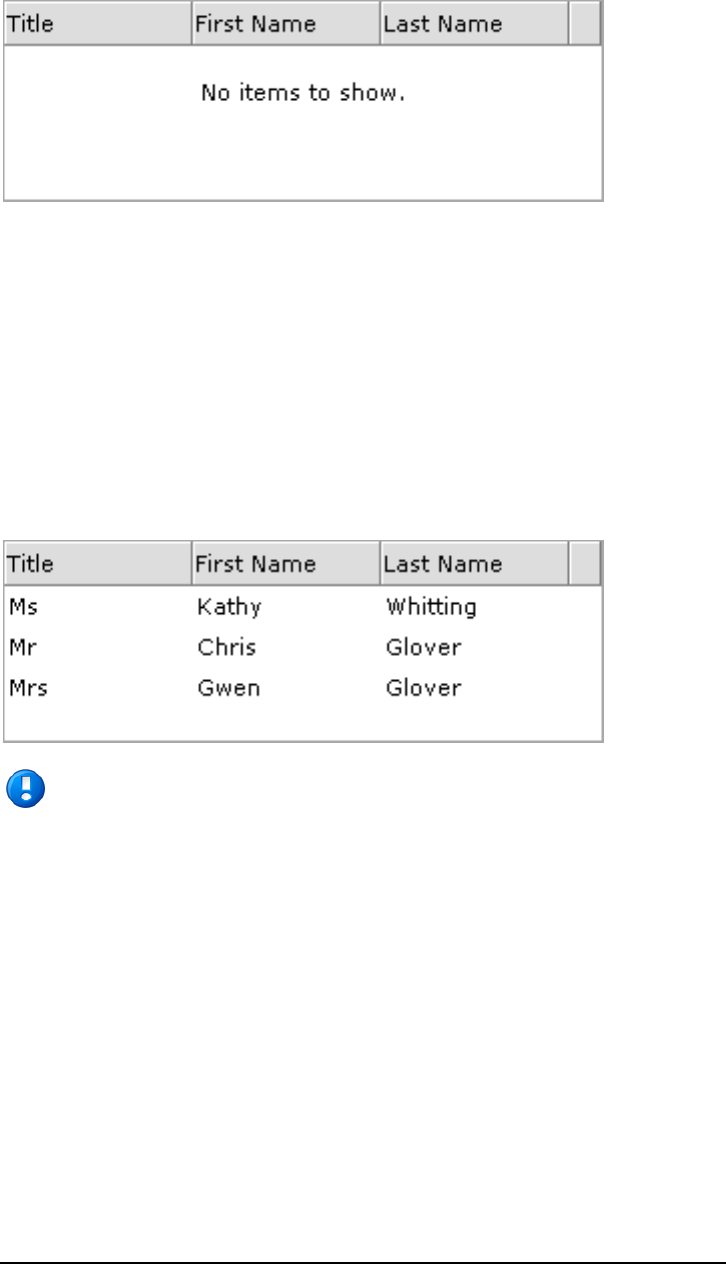Sort by Title in the empty table
This screenshot has width=726, height=1264.
[97, 24]
